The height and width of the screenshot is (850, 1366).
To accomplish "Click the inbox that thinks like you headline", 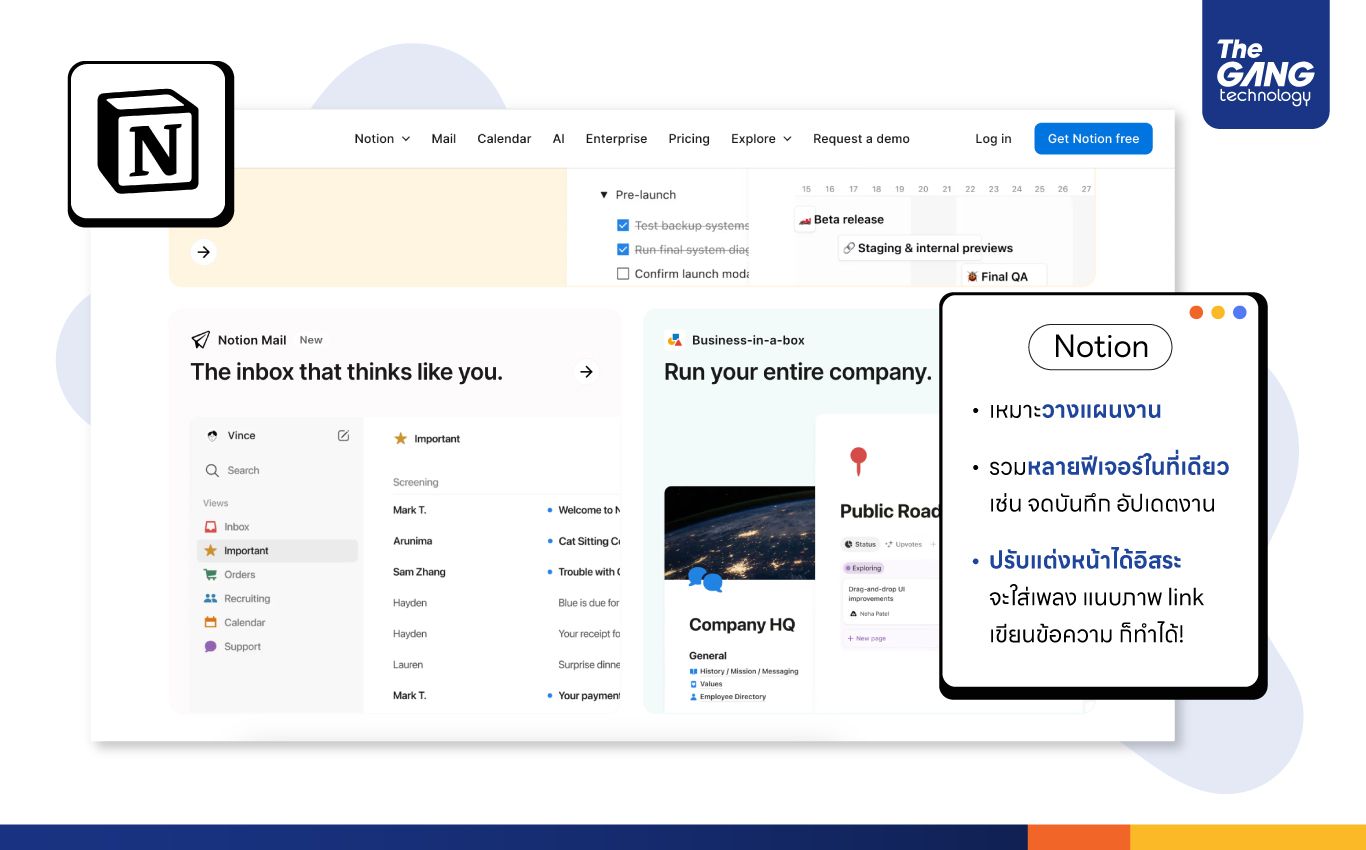I will 347,372.
